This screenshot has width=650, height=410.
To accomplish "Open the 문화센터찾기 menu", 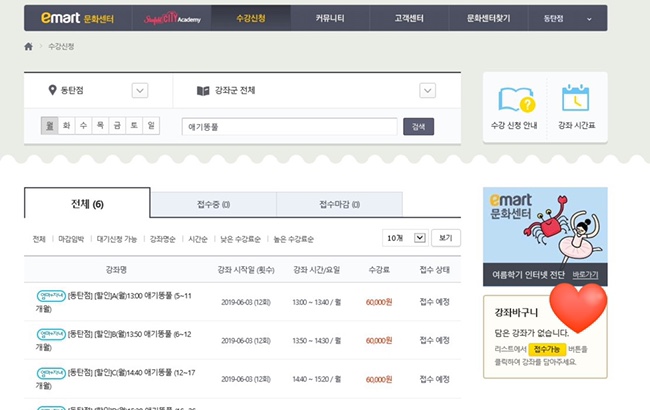I will click(488, 18).
